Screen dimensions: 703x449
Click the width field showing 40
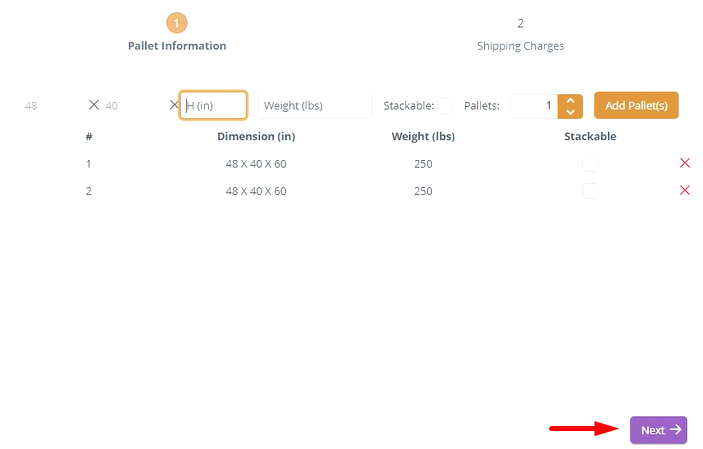click(x=130, y=106)
